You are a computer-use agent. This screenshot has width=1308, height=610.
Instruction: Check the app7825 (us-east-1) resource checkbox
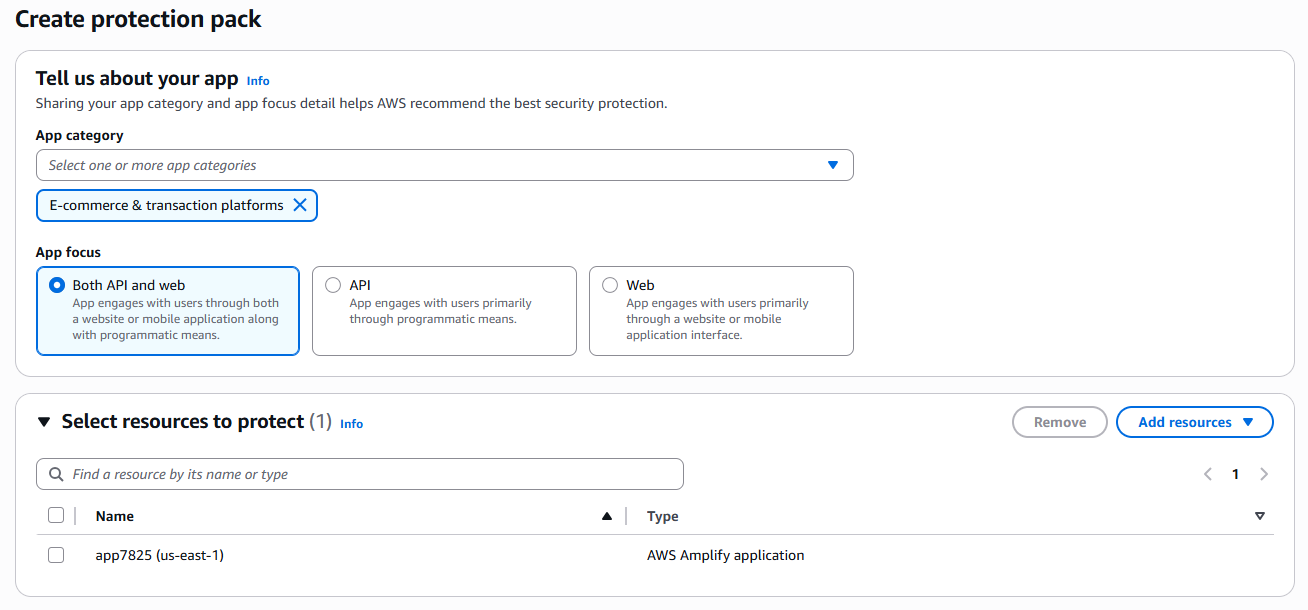[56, 555]
